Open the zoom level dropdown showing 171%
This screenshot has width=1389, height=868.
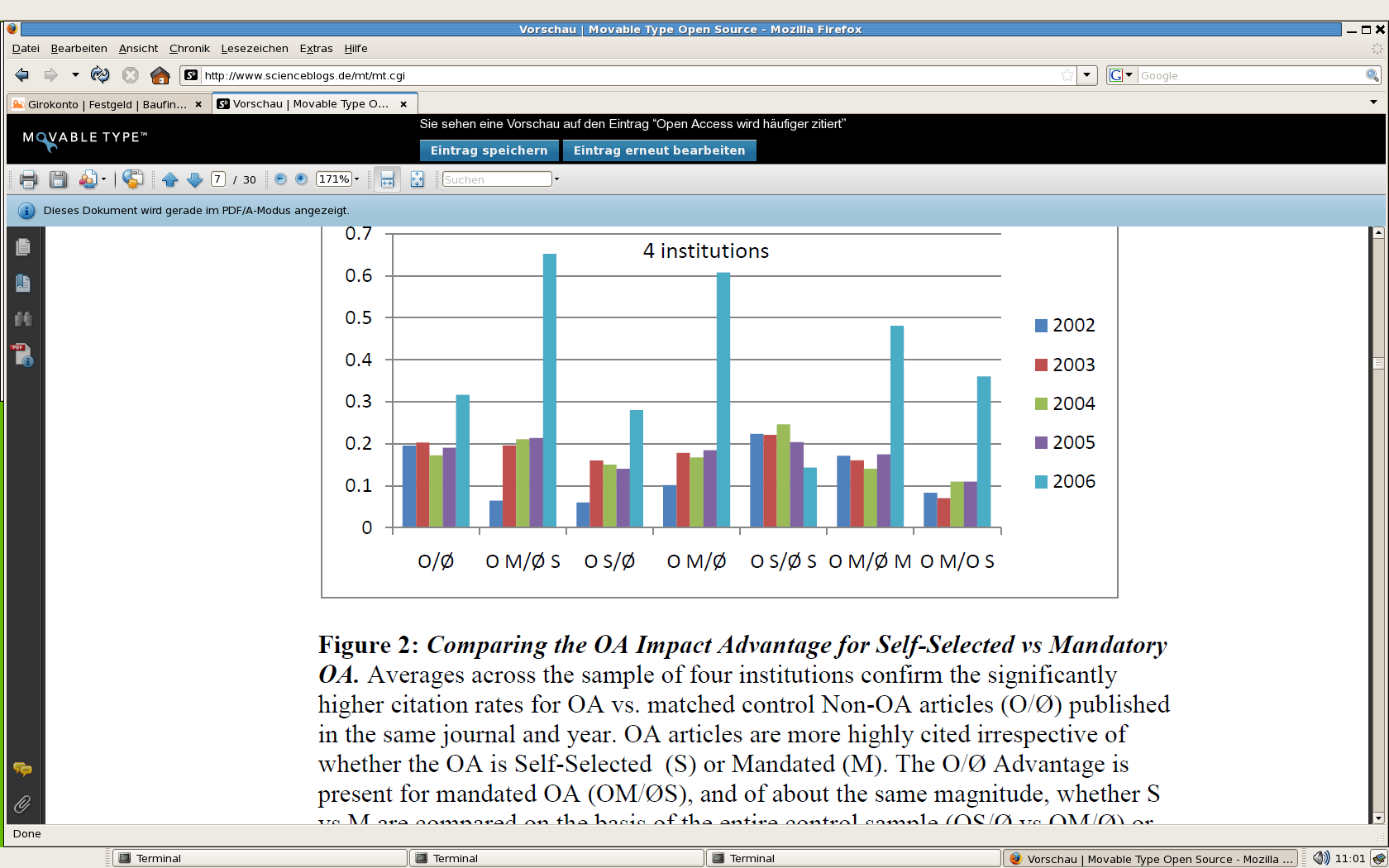356,179
